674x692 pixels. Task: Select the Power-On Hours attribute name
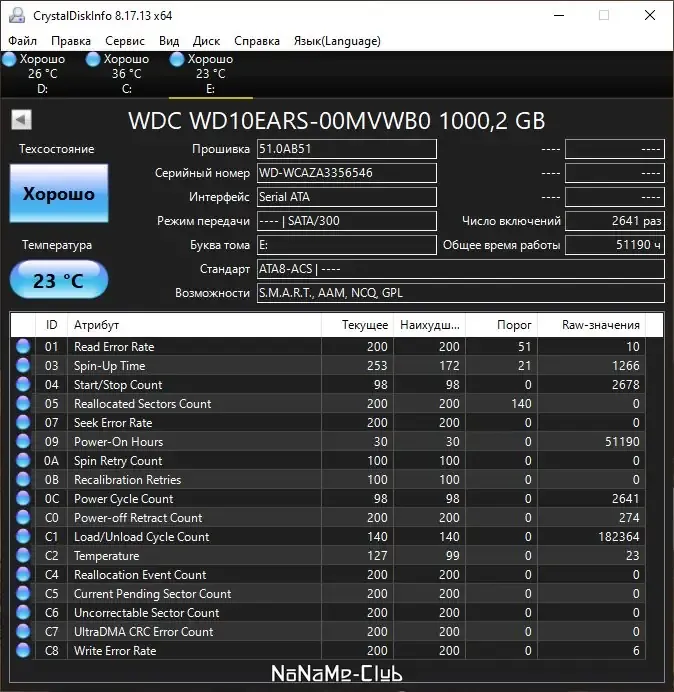click(x=119, y=442)
